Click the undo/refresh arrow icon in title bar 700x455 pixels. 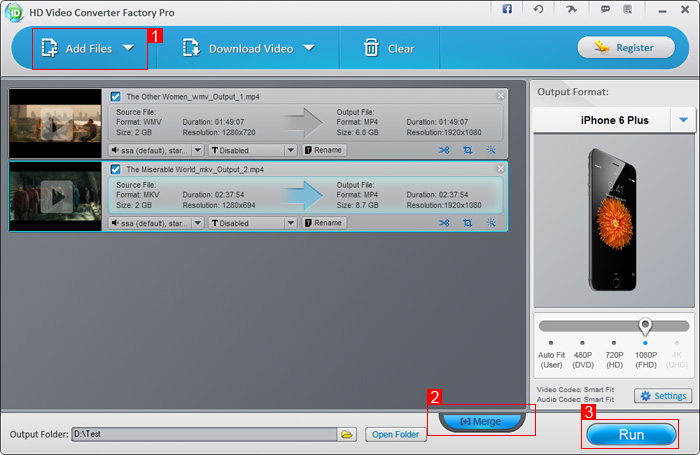pyautogui.click(x=538, y=9)
